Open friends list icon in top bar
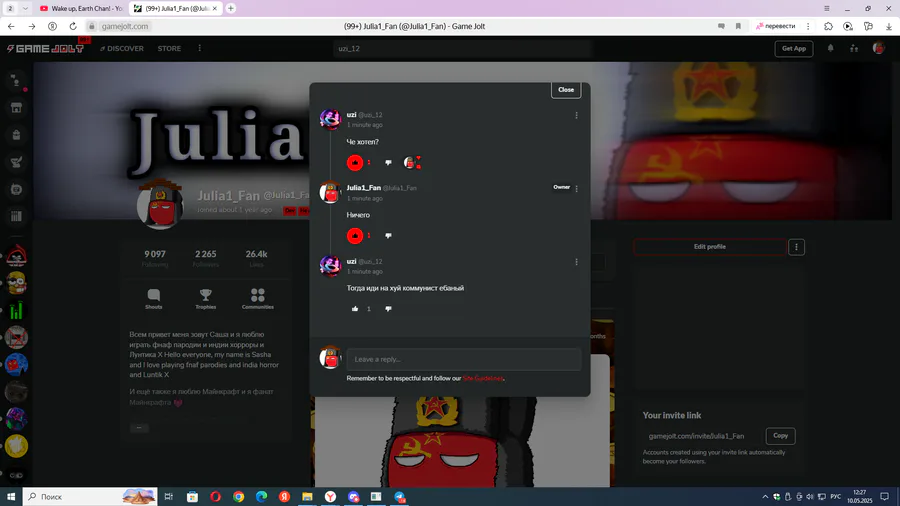Viewport: 900px width, 506px height. pyautogui.click(x=854, y=48)
